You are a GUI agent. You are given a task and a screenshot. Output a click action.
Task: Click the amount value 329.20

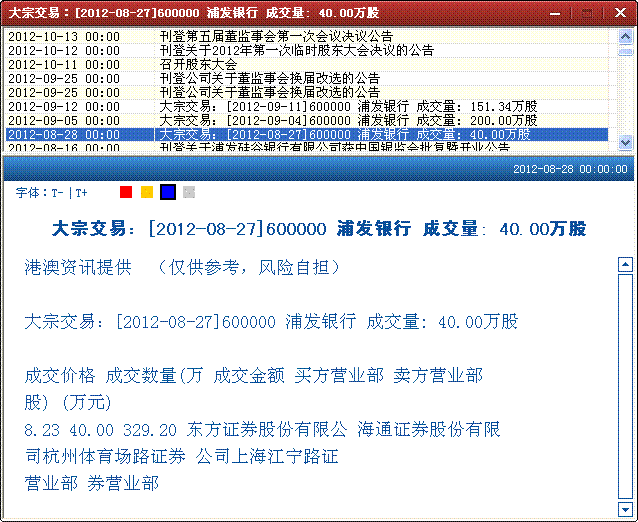(x=150, y=430)
